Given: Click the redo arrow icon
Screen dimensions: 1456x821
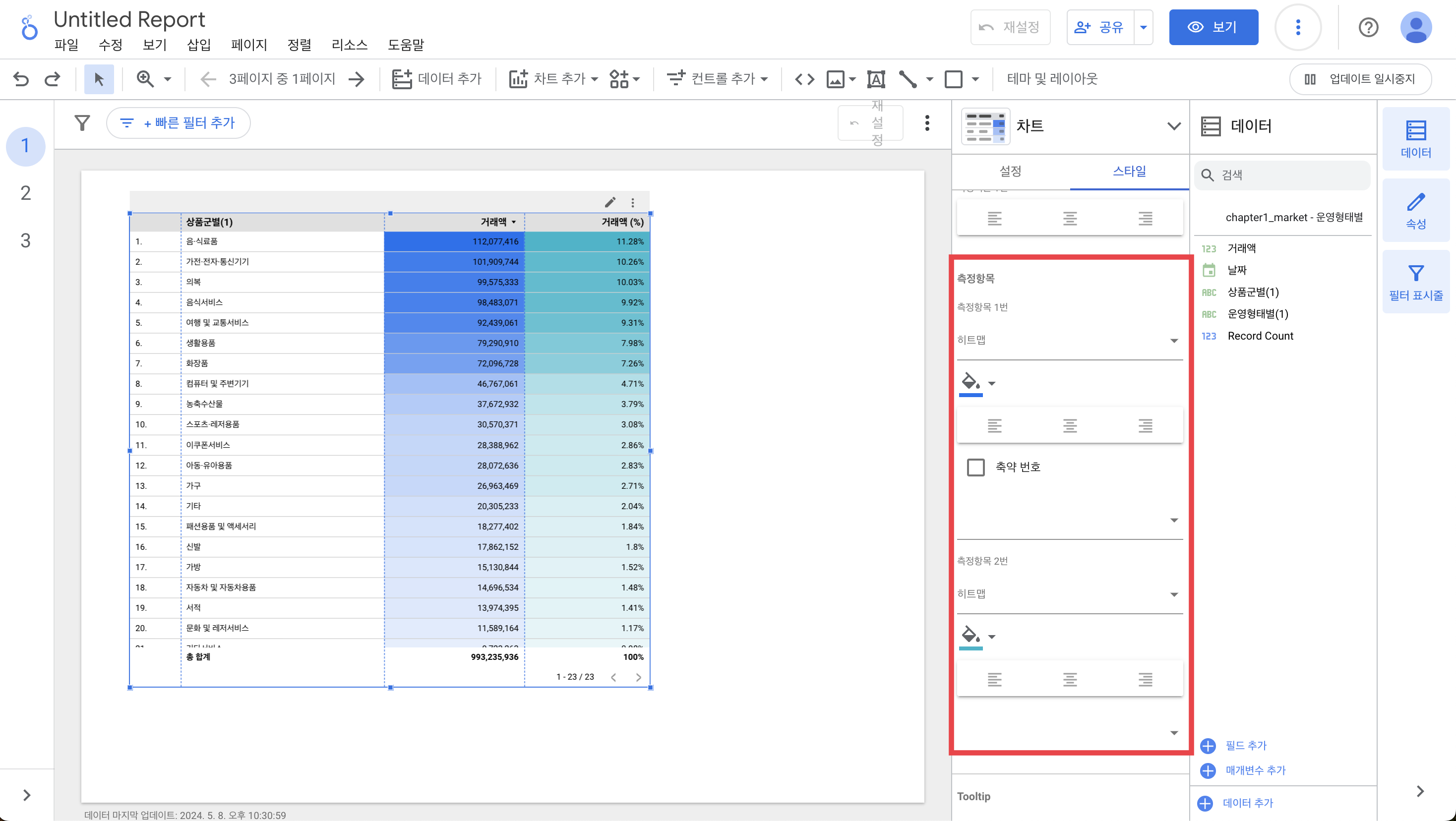Looking at the screenshot, I should tap(52, 78).
